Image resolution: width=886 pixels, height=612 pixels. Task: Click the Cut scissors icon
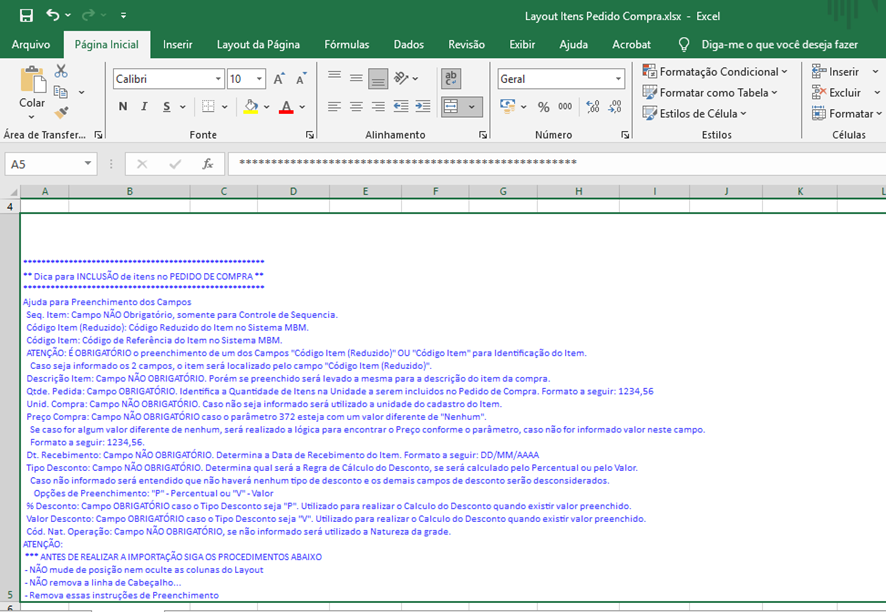click(x=61, y=72)
